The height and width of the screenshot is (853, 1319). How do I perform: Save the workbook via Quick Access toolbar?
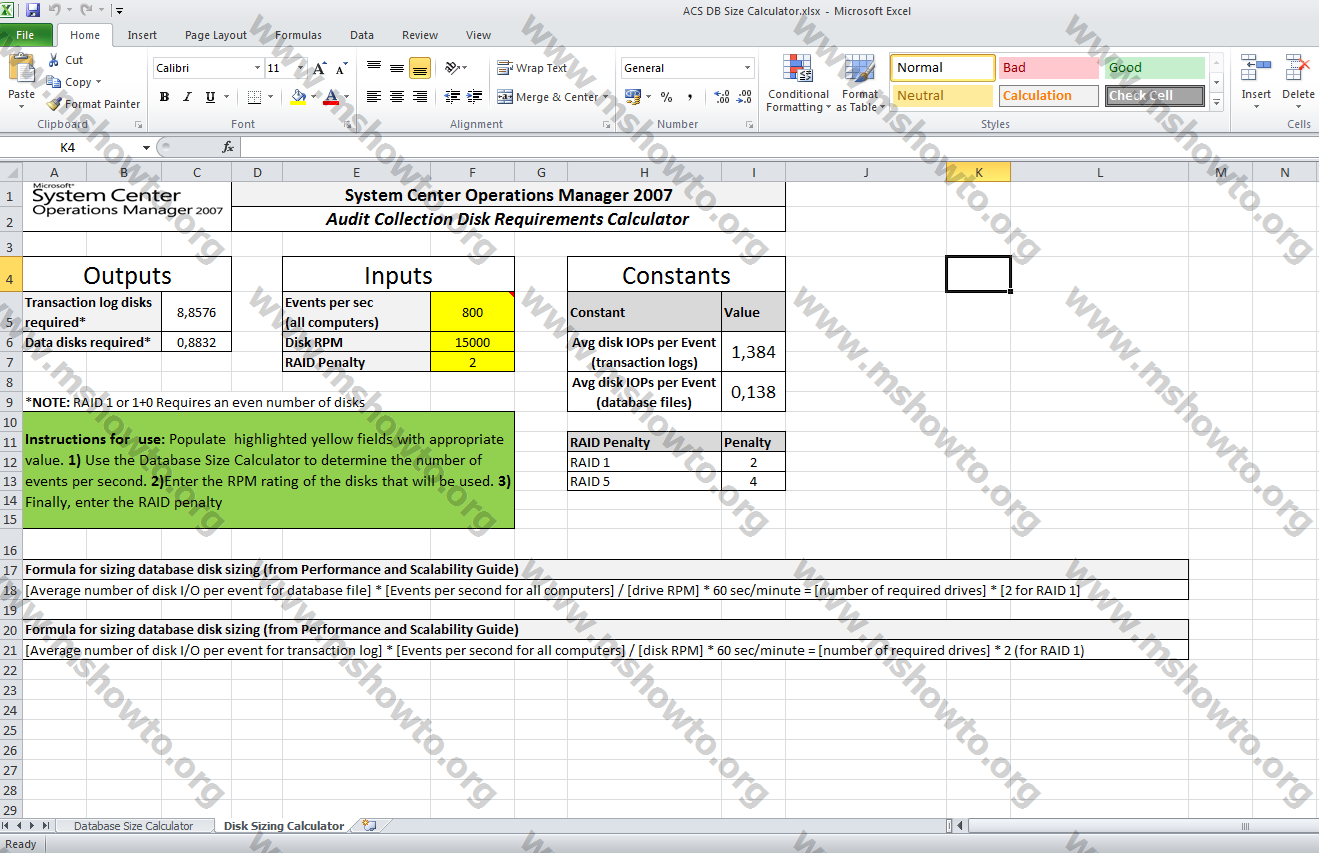[x=32, y=10]
